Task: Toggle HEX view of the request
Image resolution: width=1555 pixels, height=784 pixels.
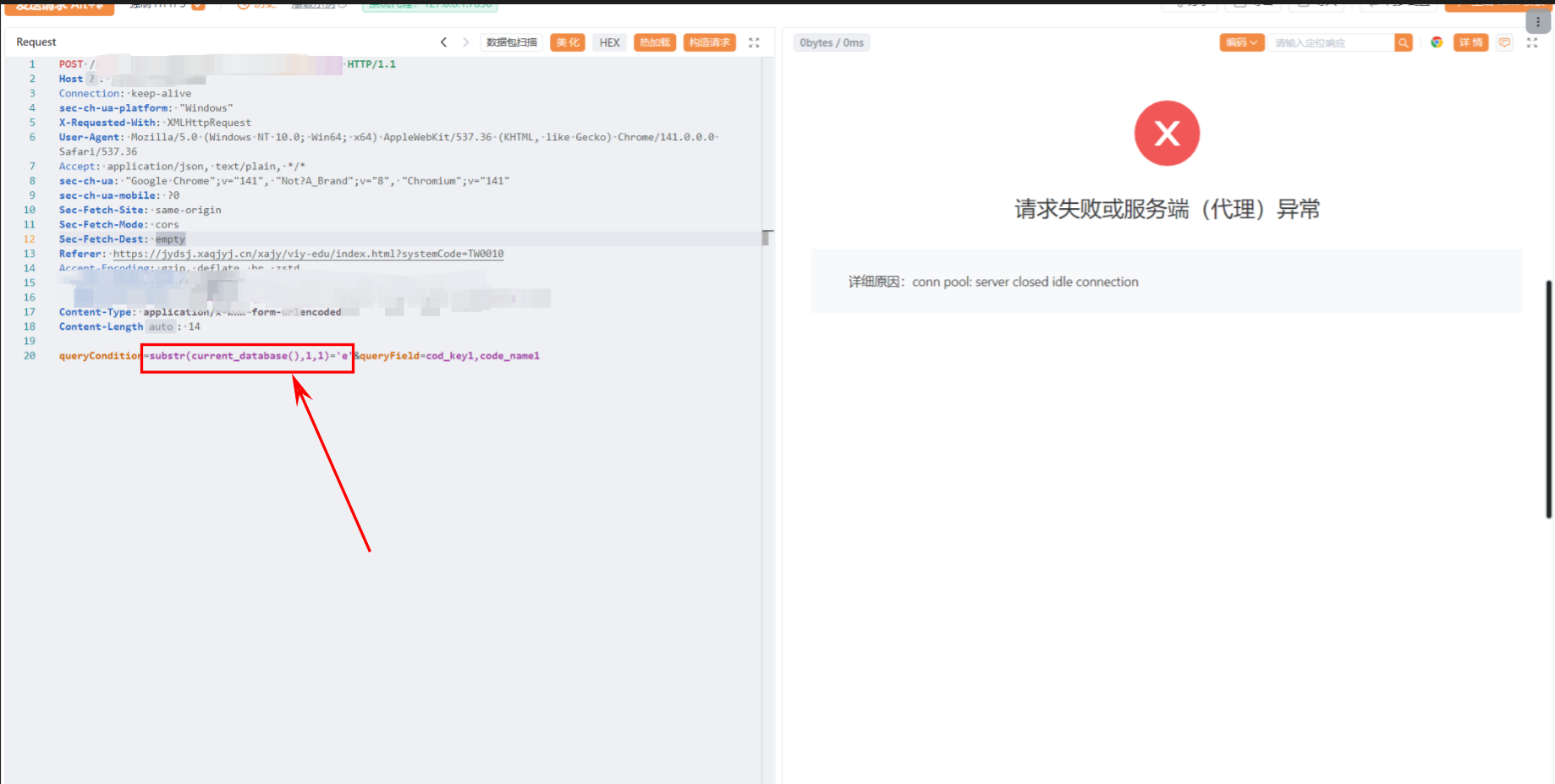Action: coord(609,42)
